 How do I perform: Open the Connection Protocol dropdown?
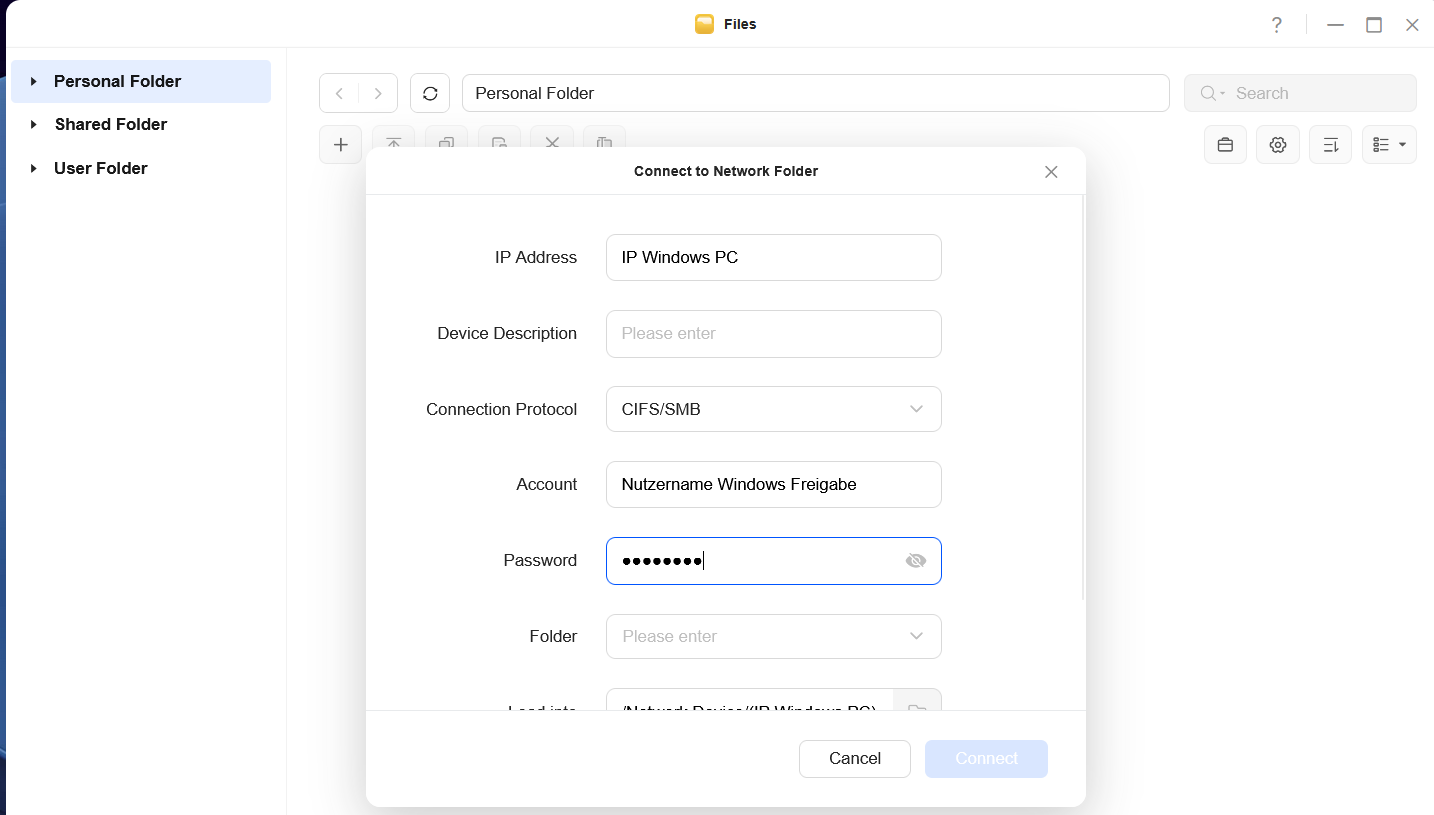tap(773, 409)
